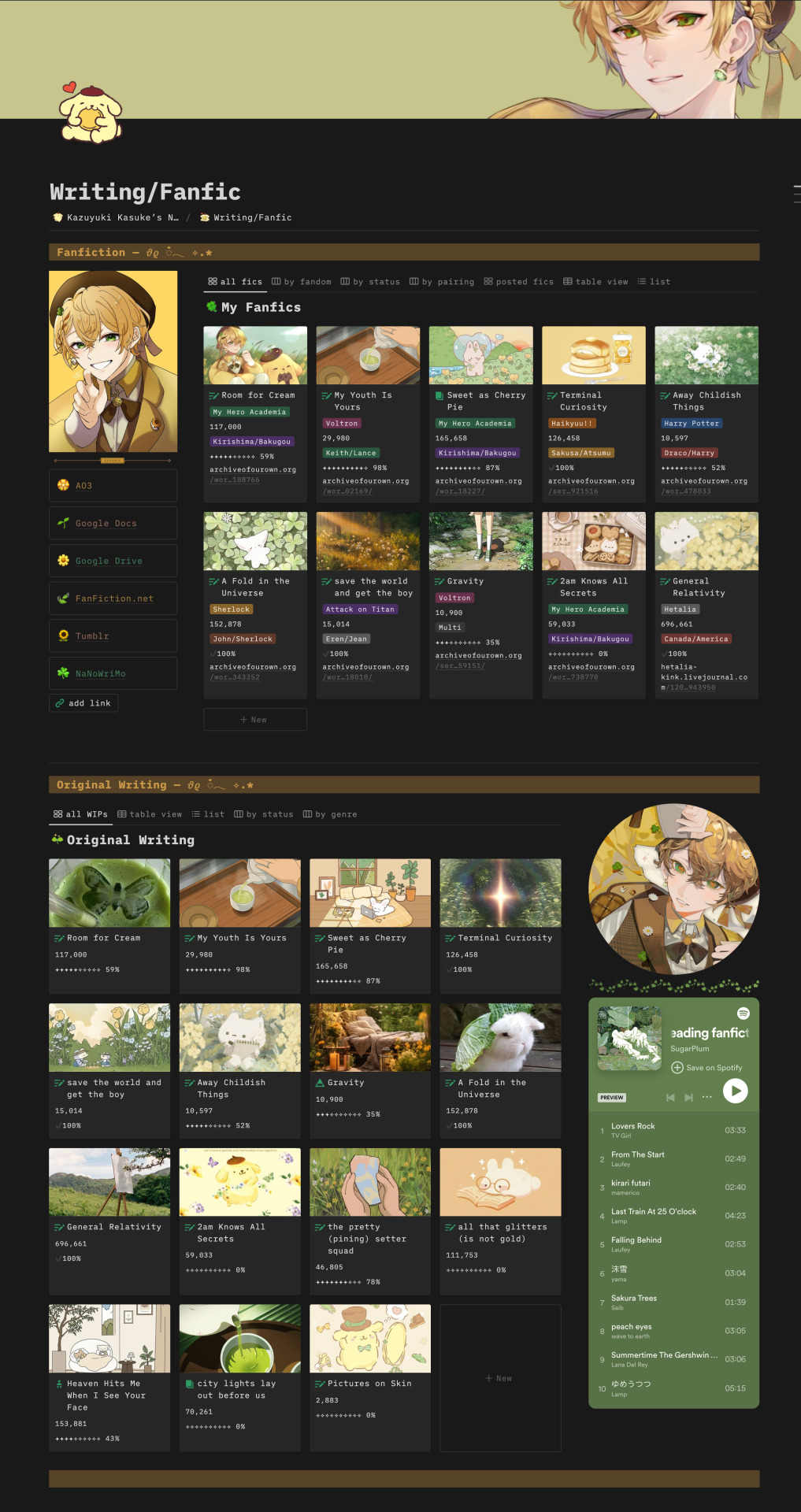Click the orange flower icon next to AO3

pos(63,485)
